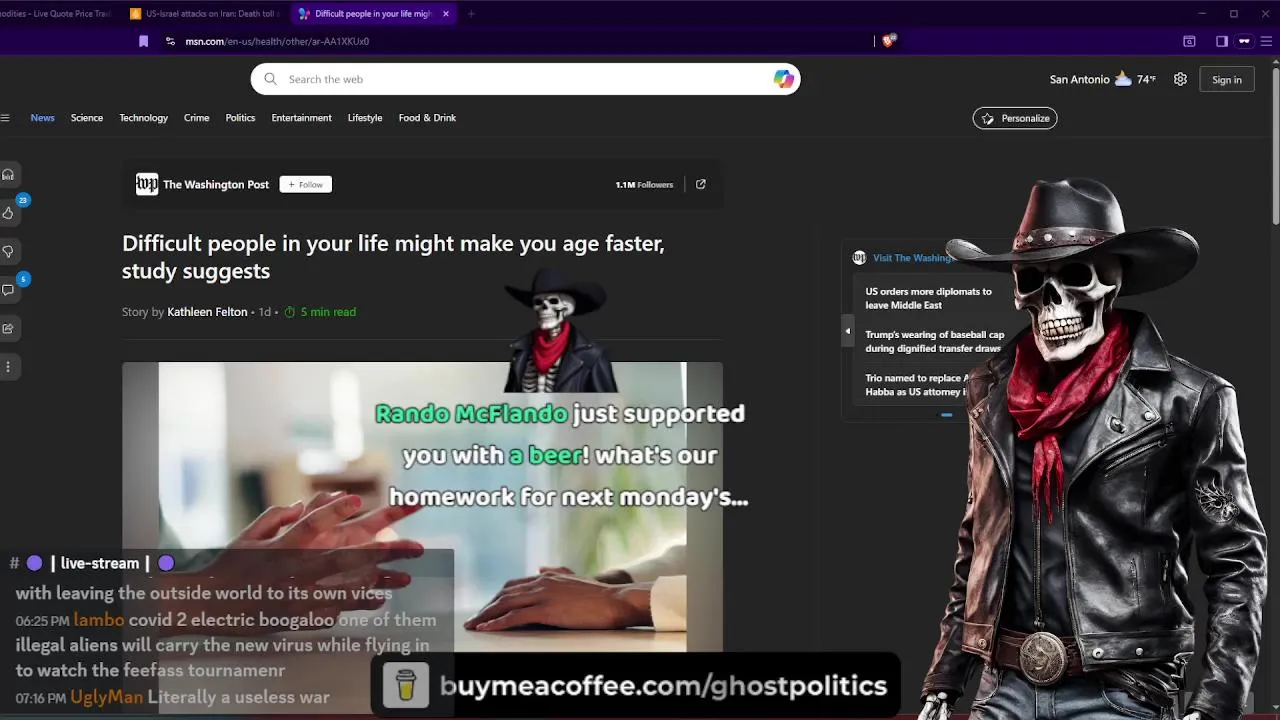The width and height of the screenshot is (1280, 720).
Task: Open 'US orders more diplomats' story
Action: [x=929, y=298]
